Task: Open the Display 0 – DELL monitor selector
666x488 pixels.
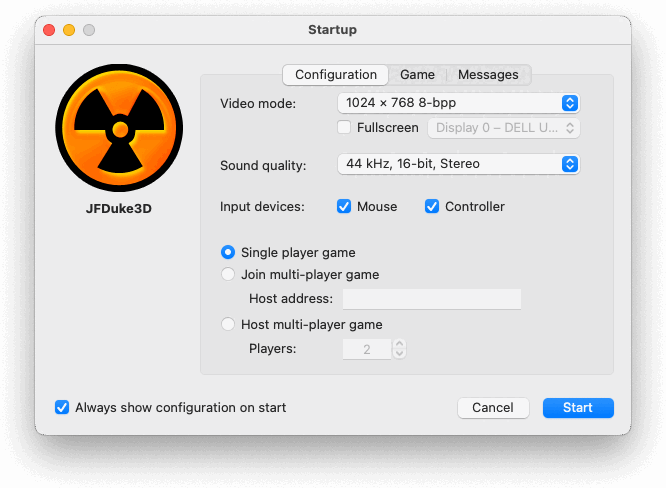Action: 504,128
